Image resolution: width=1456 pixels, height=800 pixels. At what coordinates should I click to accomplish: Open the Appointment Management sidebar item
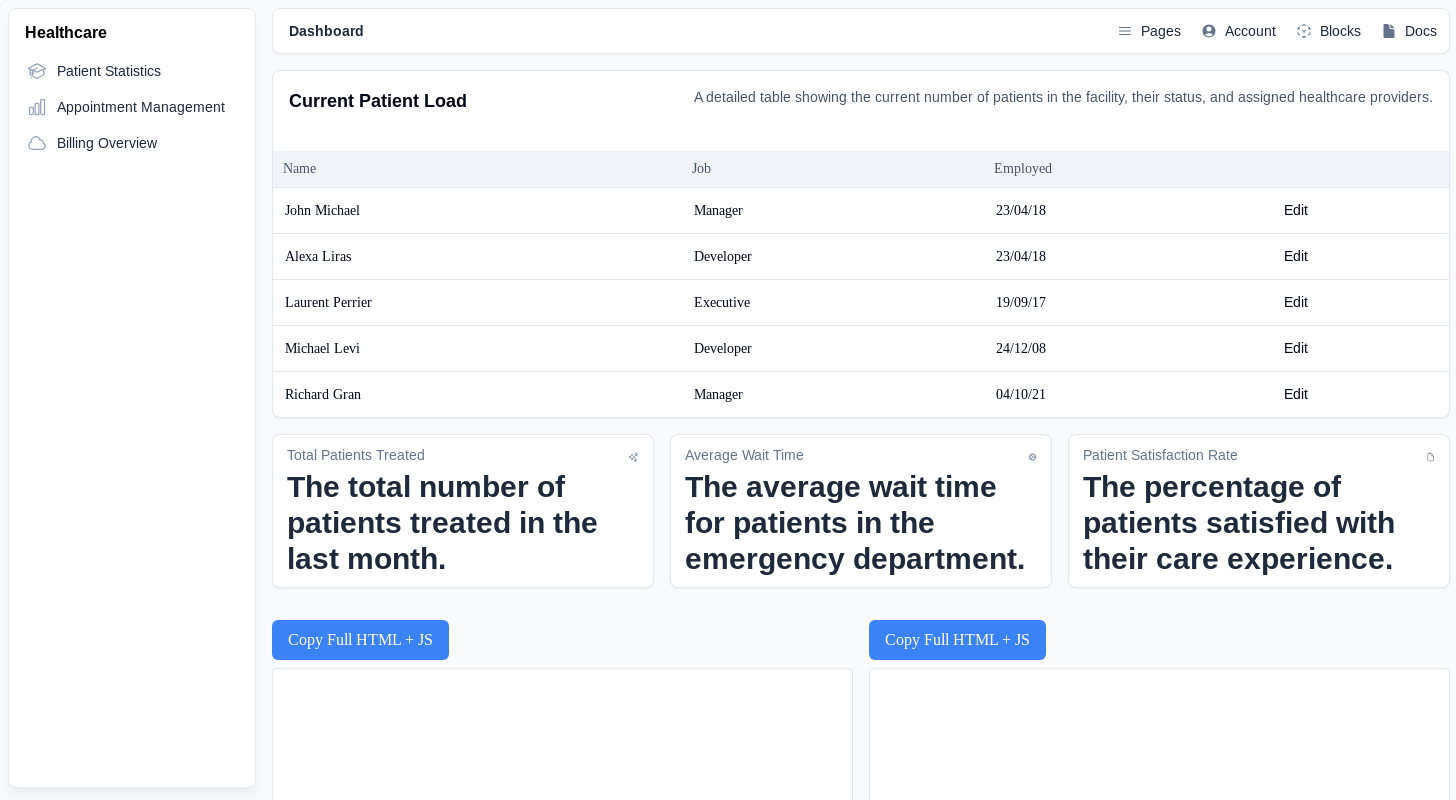click(x=140, y=107)
